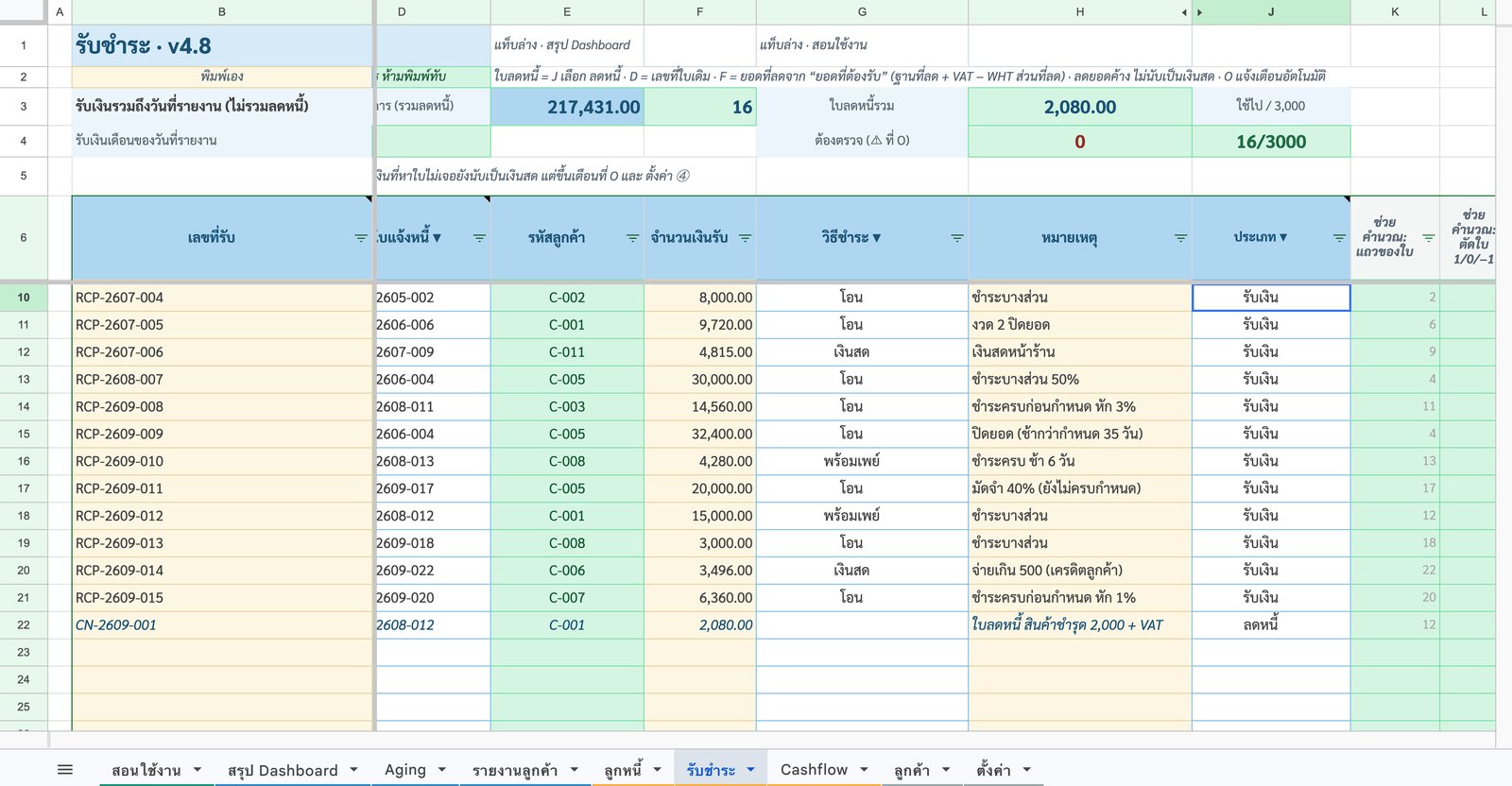The height and width of the screenshot is (786, 1512).
Task: Follow the แท็บล่าง · สรุป Dashboard link cell
Action: coord(567,45)
